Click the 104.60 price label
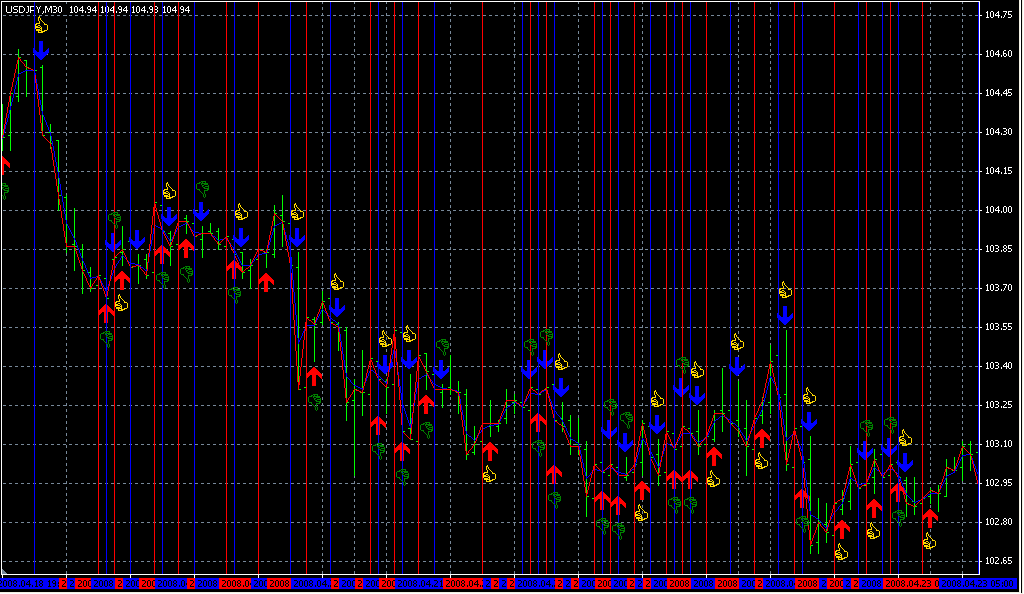 coord(999,54)
